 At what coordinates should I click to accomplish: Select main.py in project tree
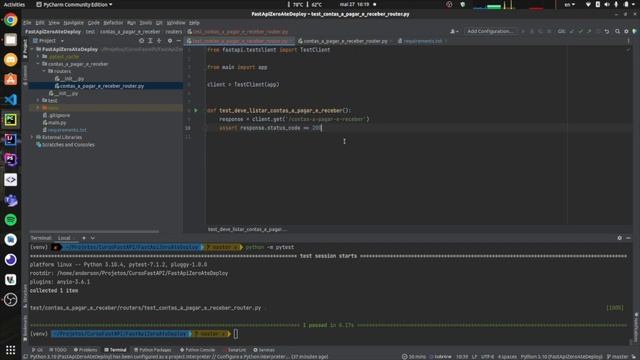tap(57, 122)
